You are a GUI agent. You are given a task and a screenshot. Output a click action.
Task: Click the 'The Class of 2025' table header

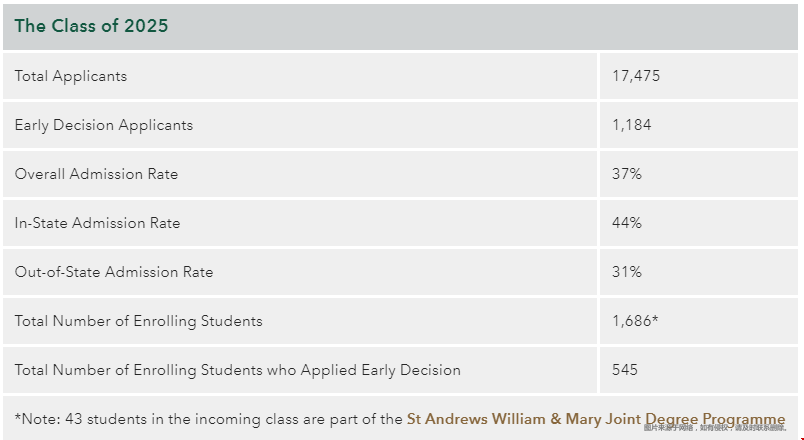coord(91,26)
